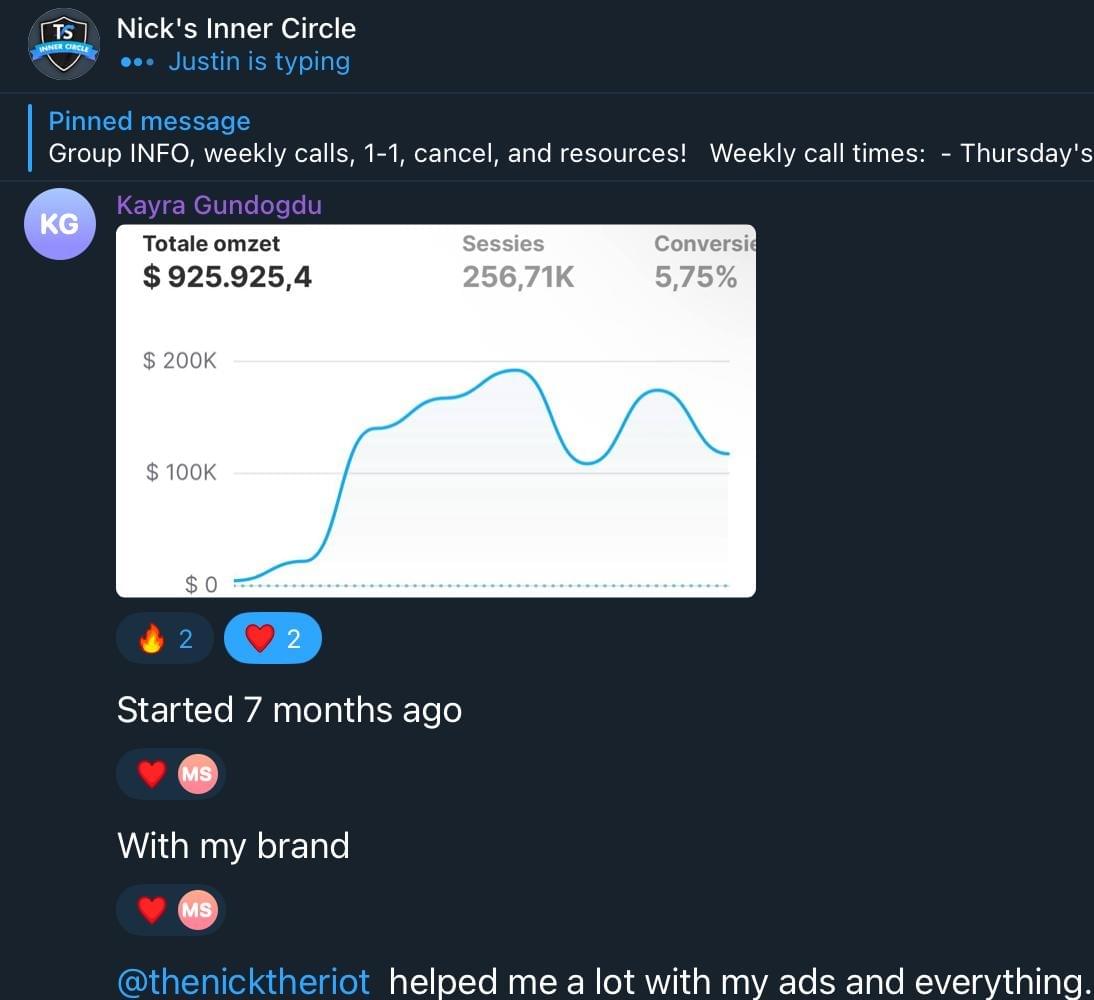
Task: Open the Nick's Inner Circle group avatar
Action: (x=63, y=44)
